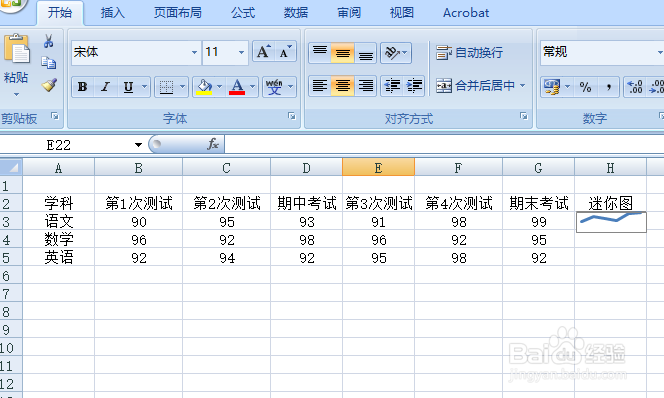Align text right

(365, 86)
